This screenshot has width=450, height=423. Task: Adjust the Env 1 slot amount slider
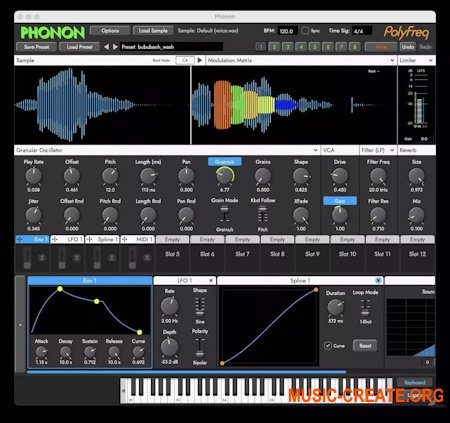(x=27, y=258)
